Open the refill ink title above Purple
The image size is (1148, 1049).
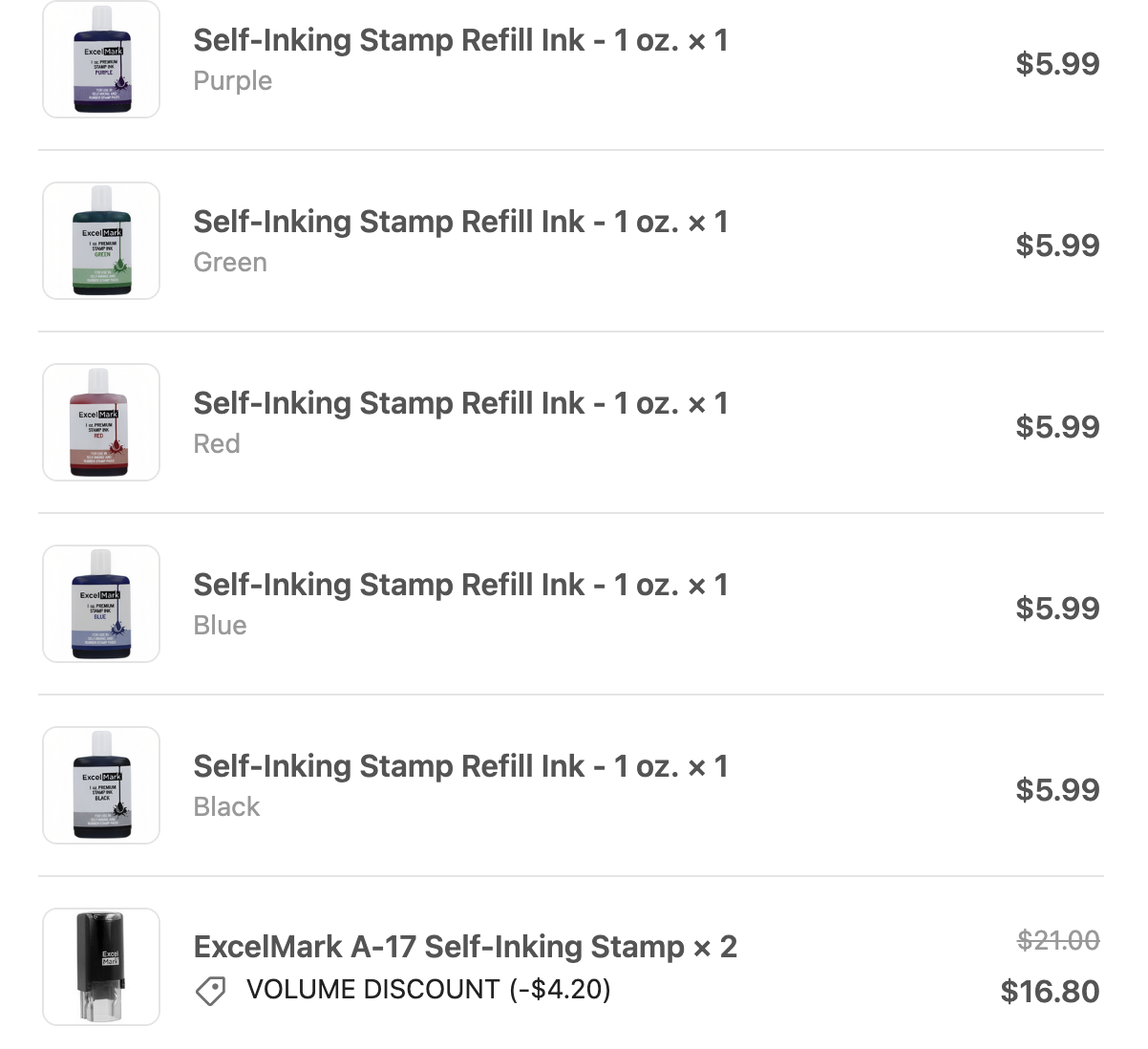click(460, 40)
